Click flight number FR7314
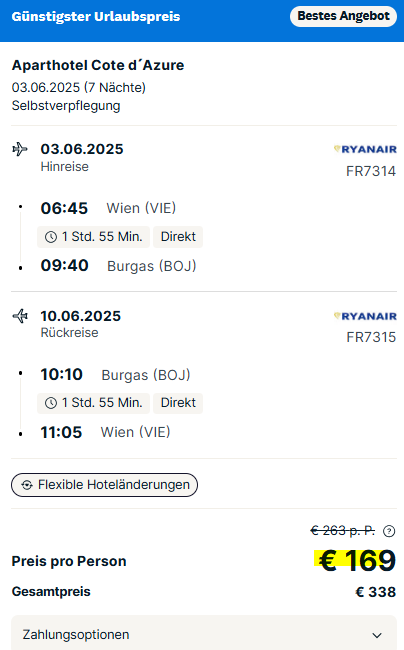Screen dimensions: 404x650 click(x=371, y=171)
